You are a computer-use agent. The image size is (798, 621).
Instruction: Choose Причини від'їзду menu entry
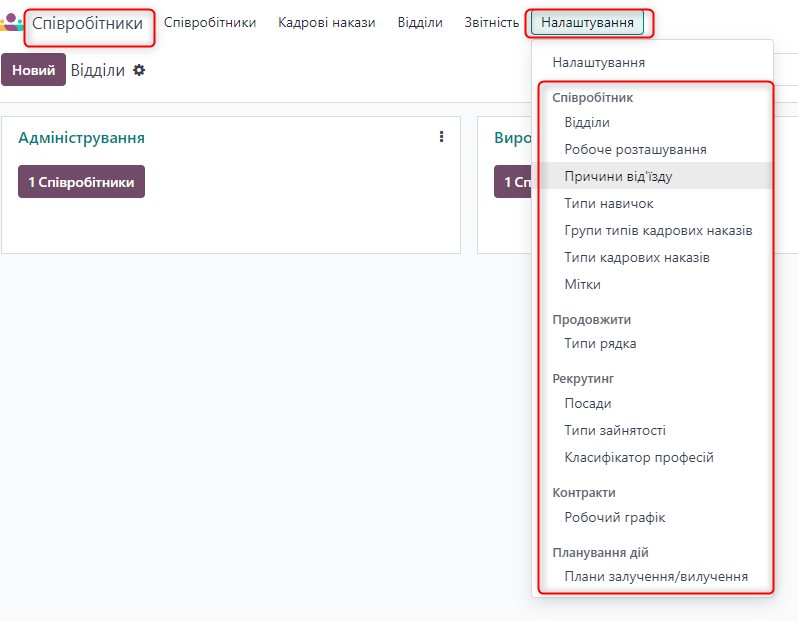point(652,177)
